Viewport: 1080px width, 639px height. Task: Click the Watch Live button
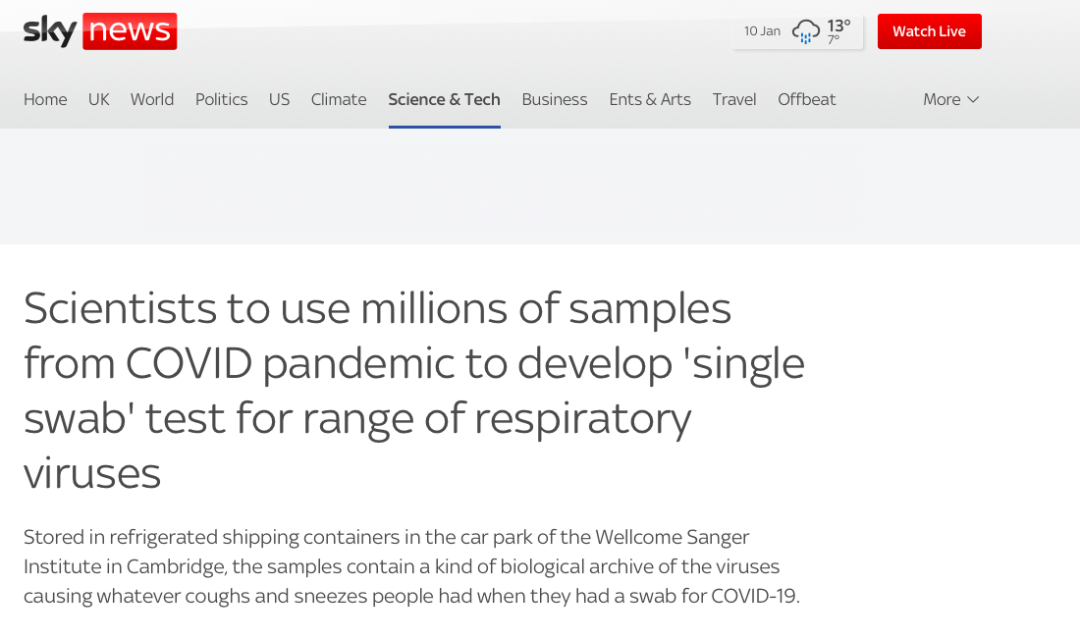pyautogui.click(x=929, y=32)
